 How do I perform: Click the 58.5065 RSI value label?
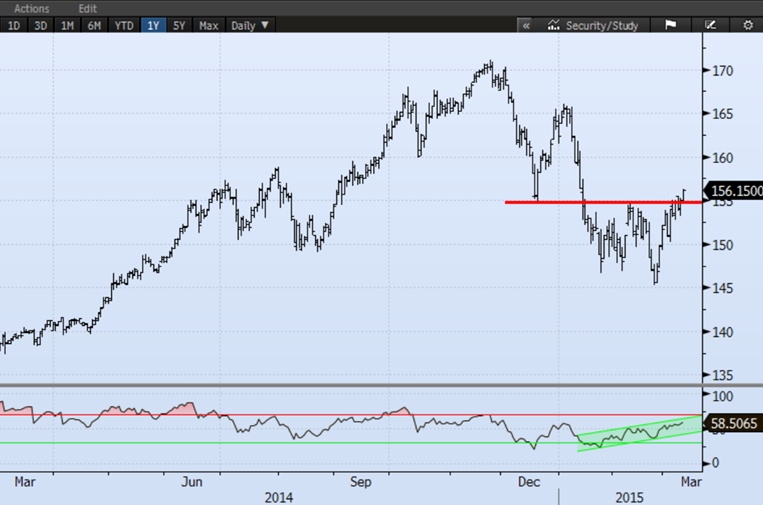click(x=734, y=424)
